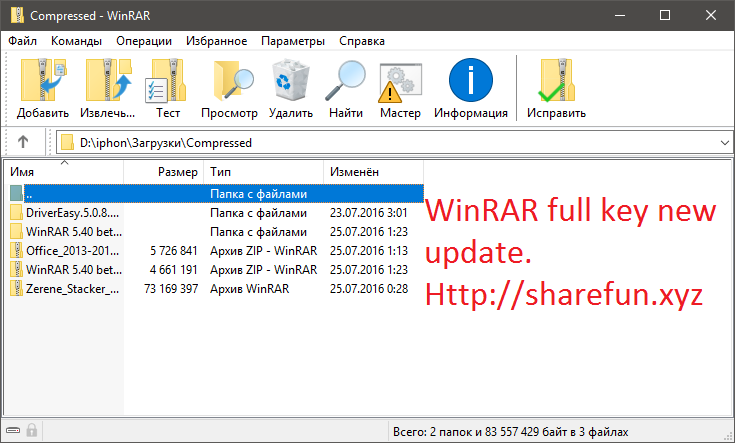Open the Команды menu
Viewport: 735px width, 443px height.
click(76, 41)
